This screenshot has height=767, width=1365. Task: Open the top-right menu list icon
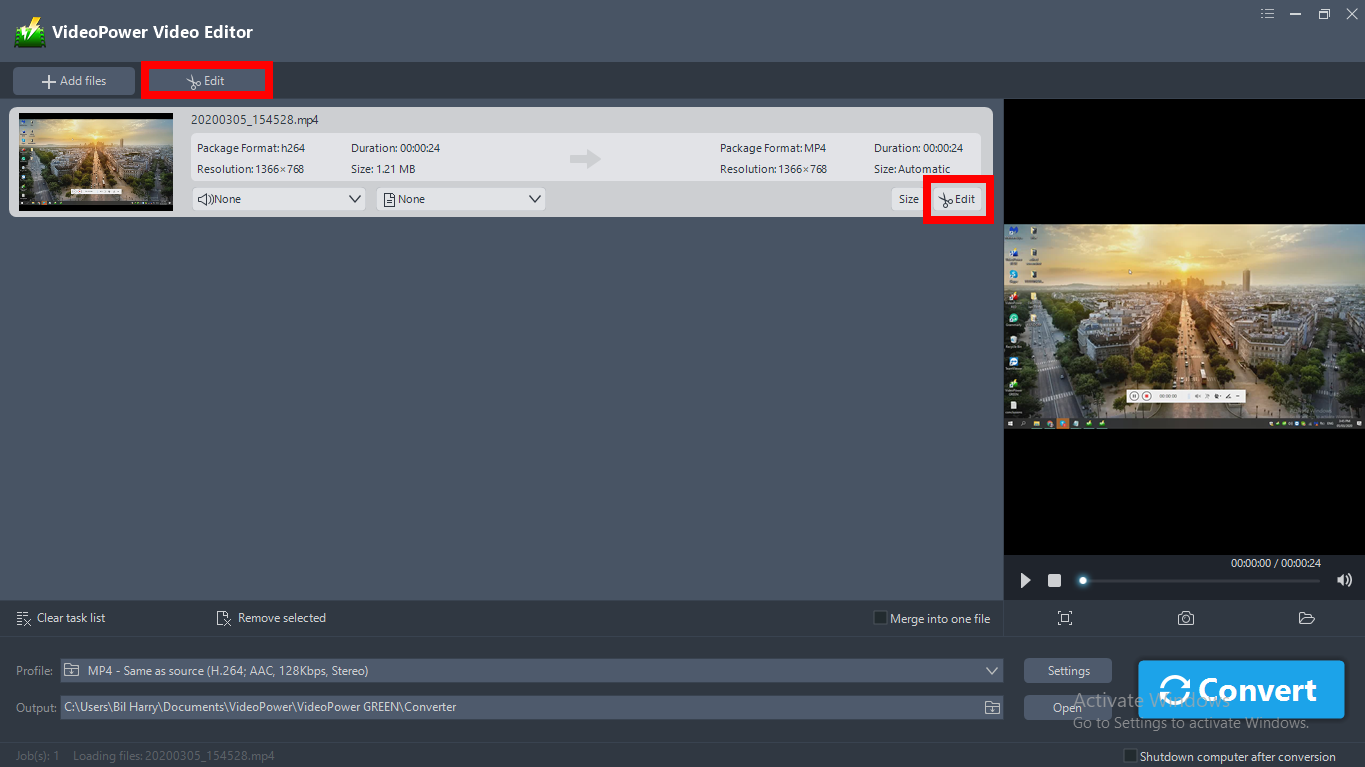pyautogui.click(x=1268, y=14)
